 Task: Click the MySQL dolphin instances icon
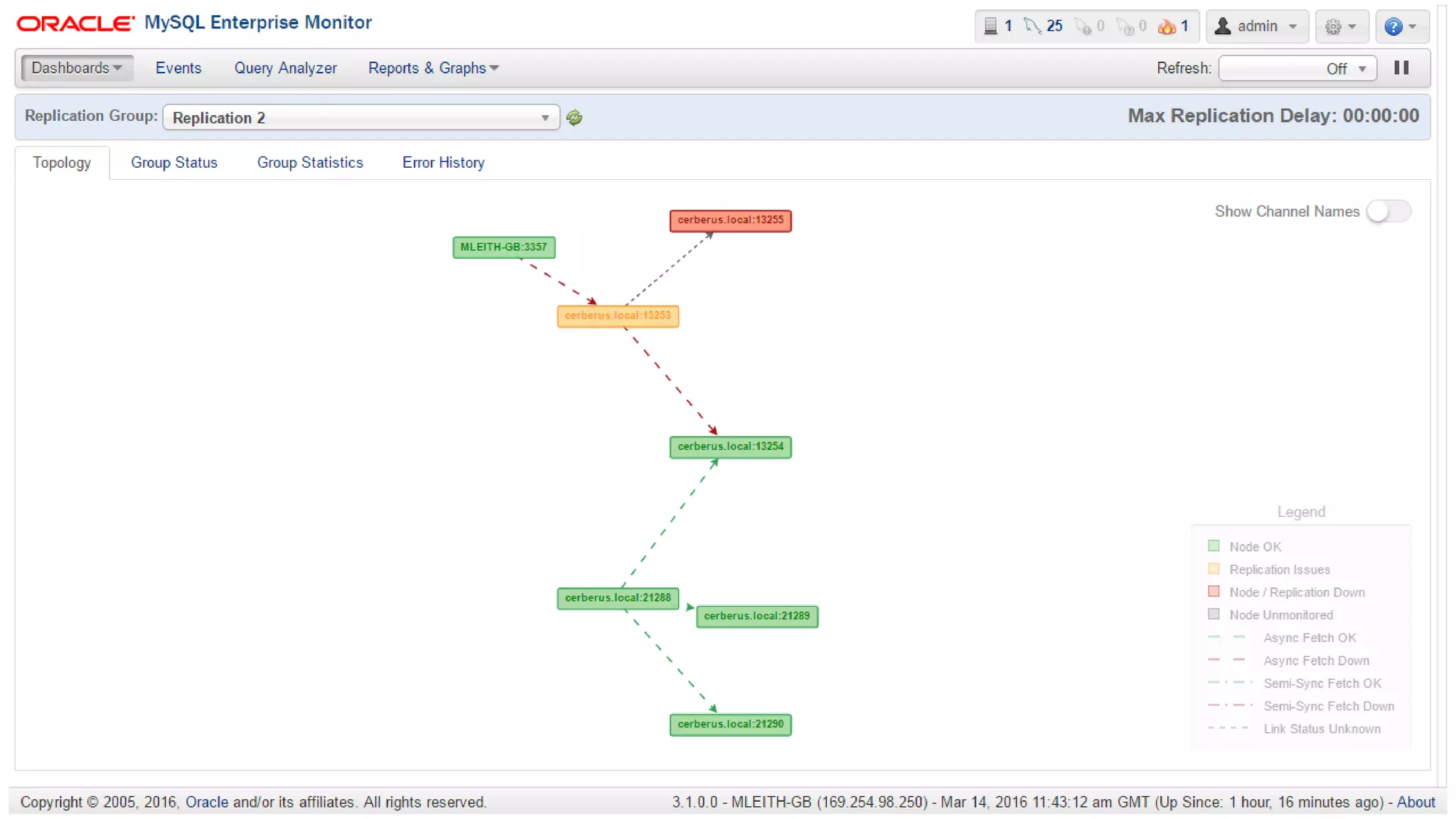1032,26
